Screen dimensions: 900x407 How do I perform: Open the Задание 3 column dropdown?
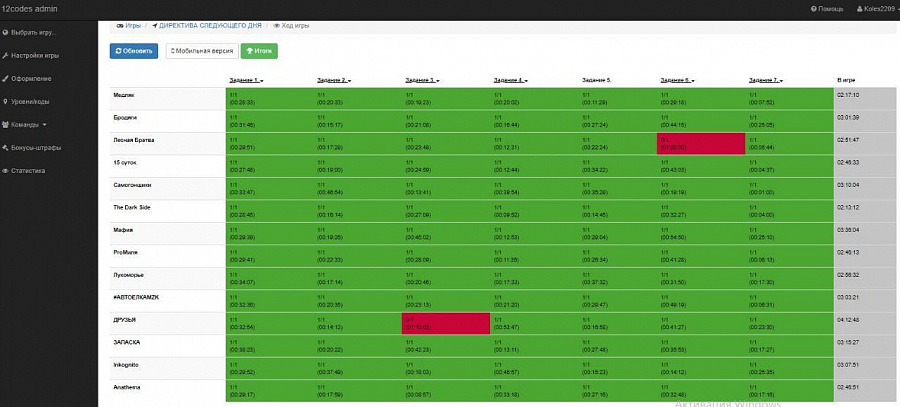tap(422, 81)
